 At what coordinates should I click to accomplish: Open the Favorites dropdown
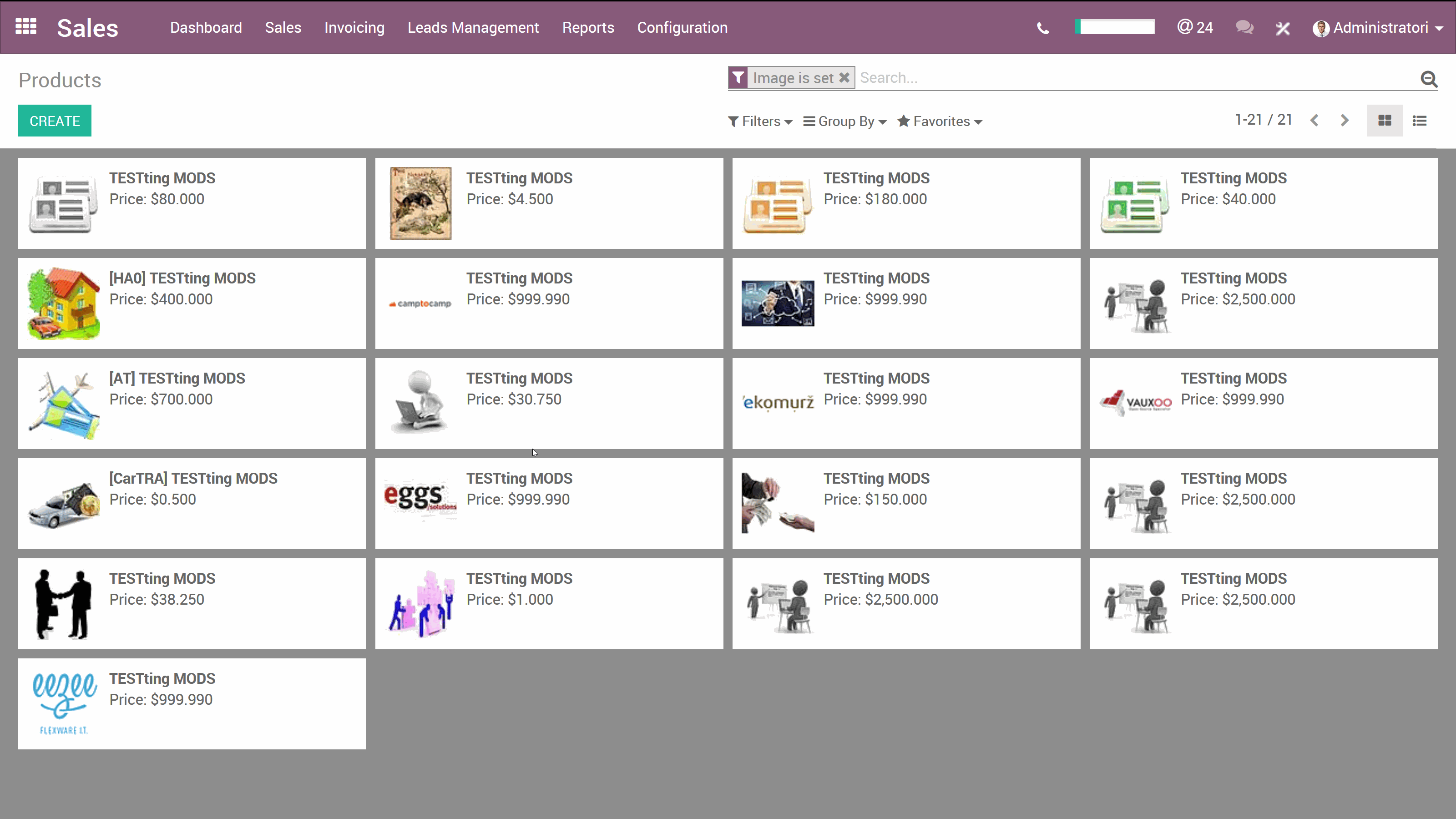(x=940, y=121)
